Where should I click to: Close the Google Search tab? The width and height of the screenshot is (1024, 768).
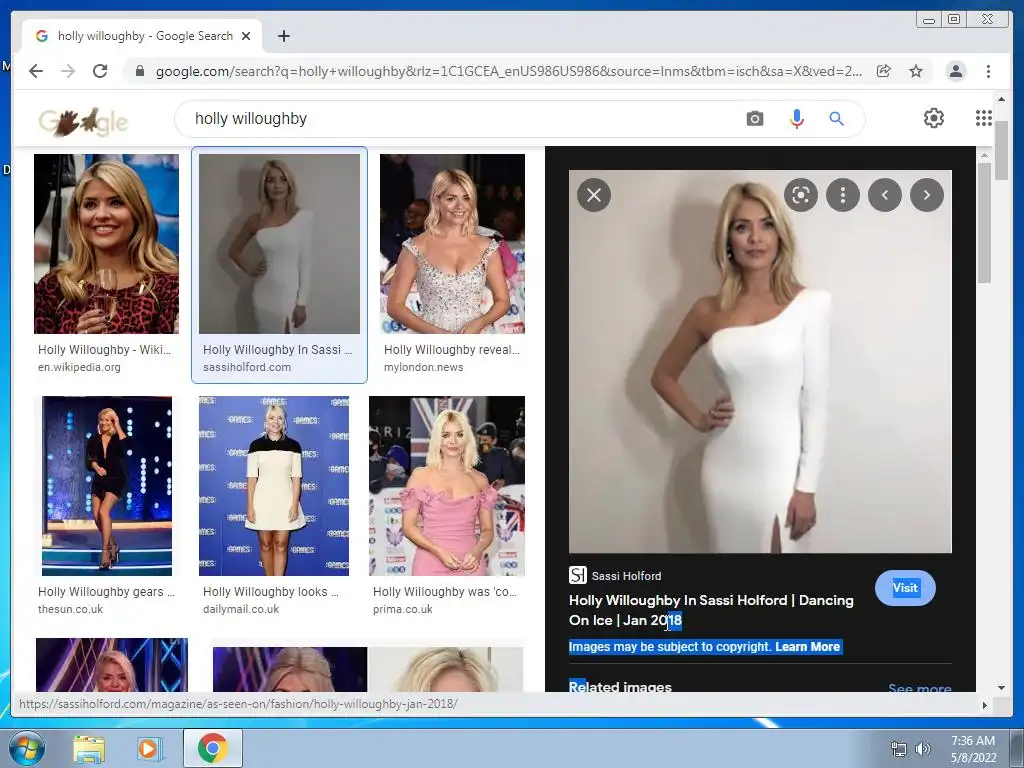[246, 36]
